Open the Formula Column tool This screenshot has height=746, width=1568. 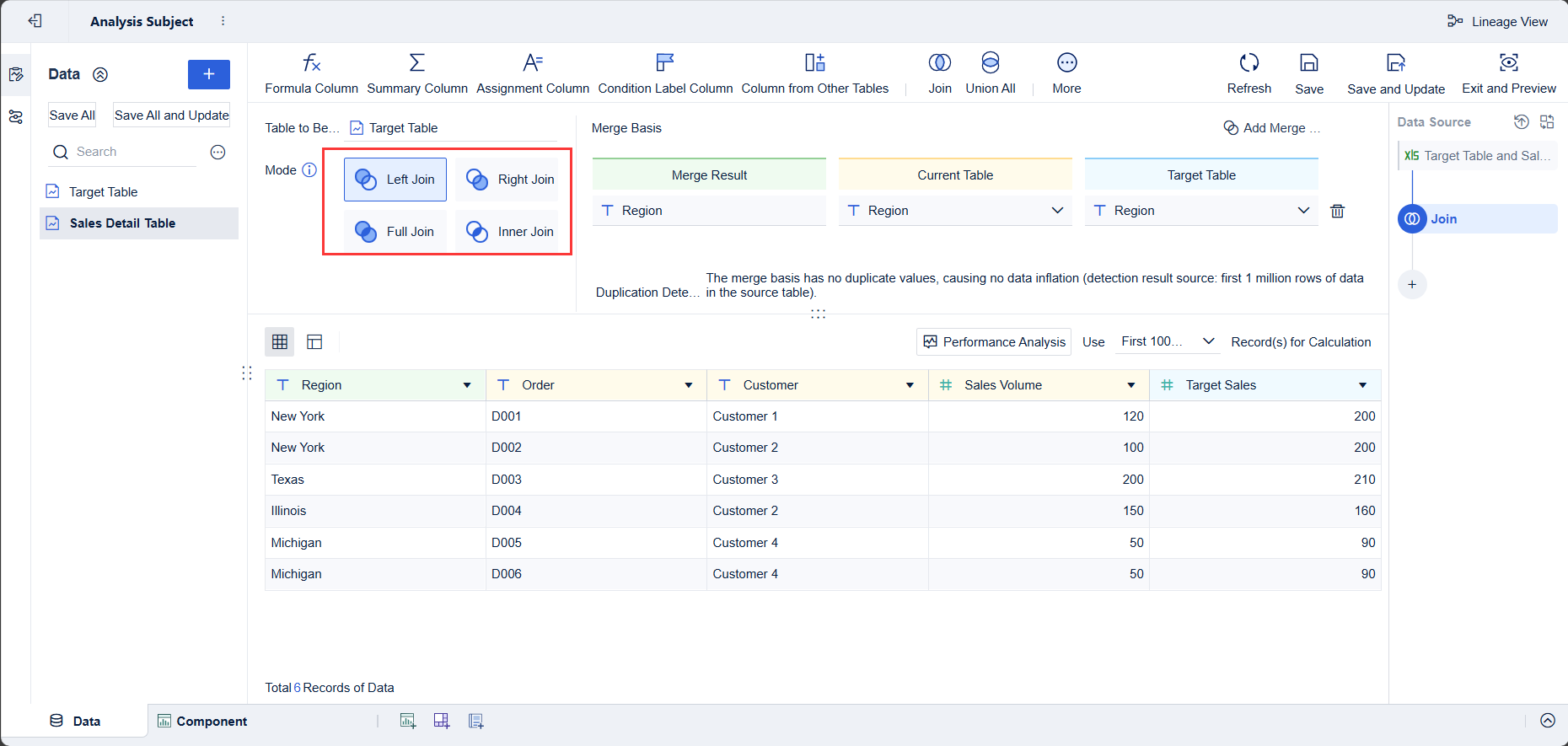point(311,73)
